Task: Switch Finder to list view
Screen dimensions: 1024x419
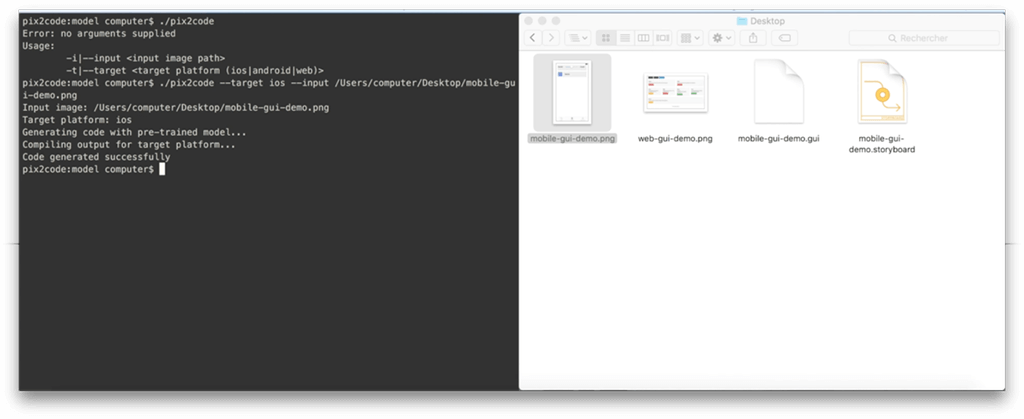Action: (x=624, y=38)
